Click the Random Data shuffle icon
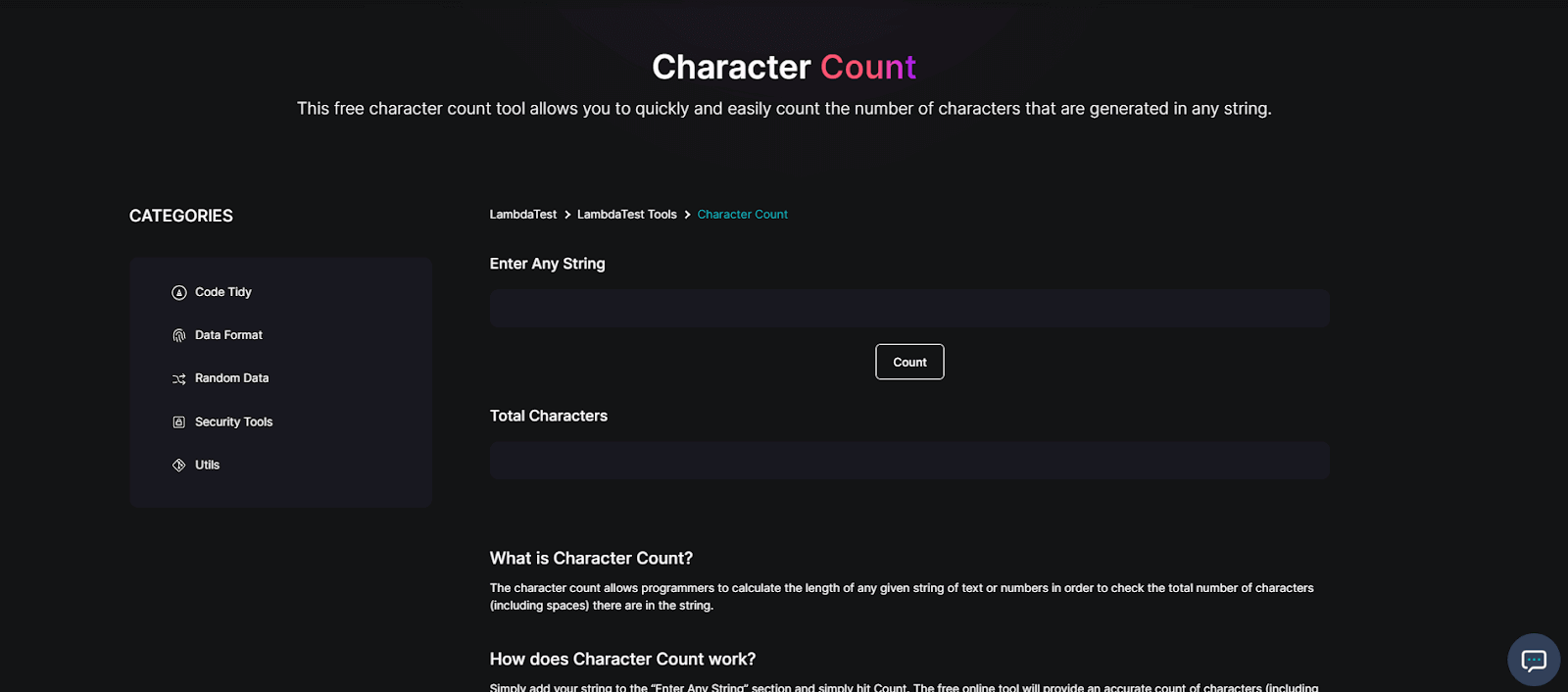The image size is (1568, 692). [178, 377]
